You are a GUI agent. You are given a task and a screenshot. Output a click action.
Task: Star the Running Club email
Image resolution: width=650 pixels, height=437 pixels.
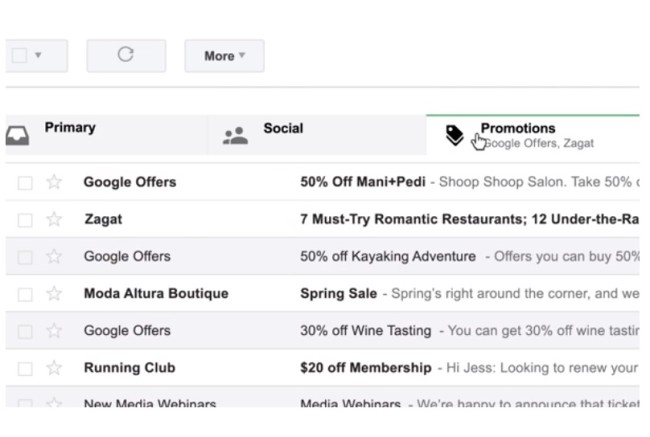pos(54,368)
